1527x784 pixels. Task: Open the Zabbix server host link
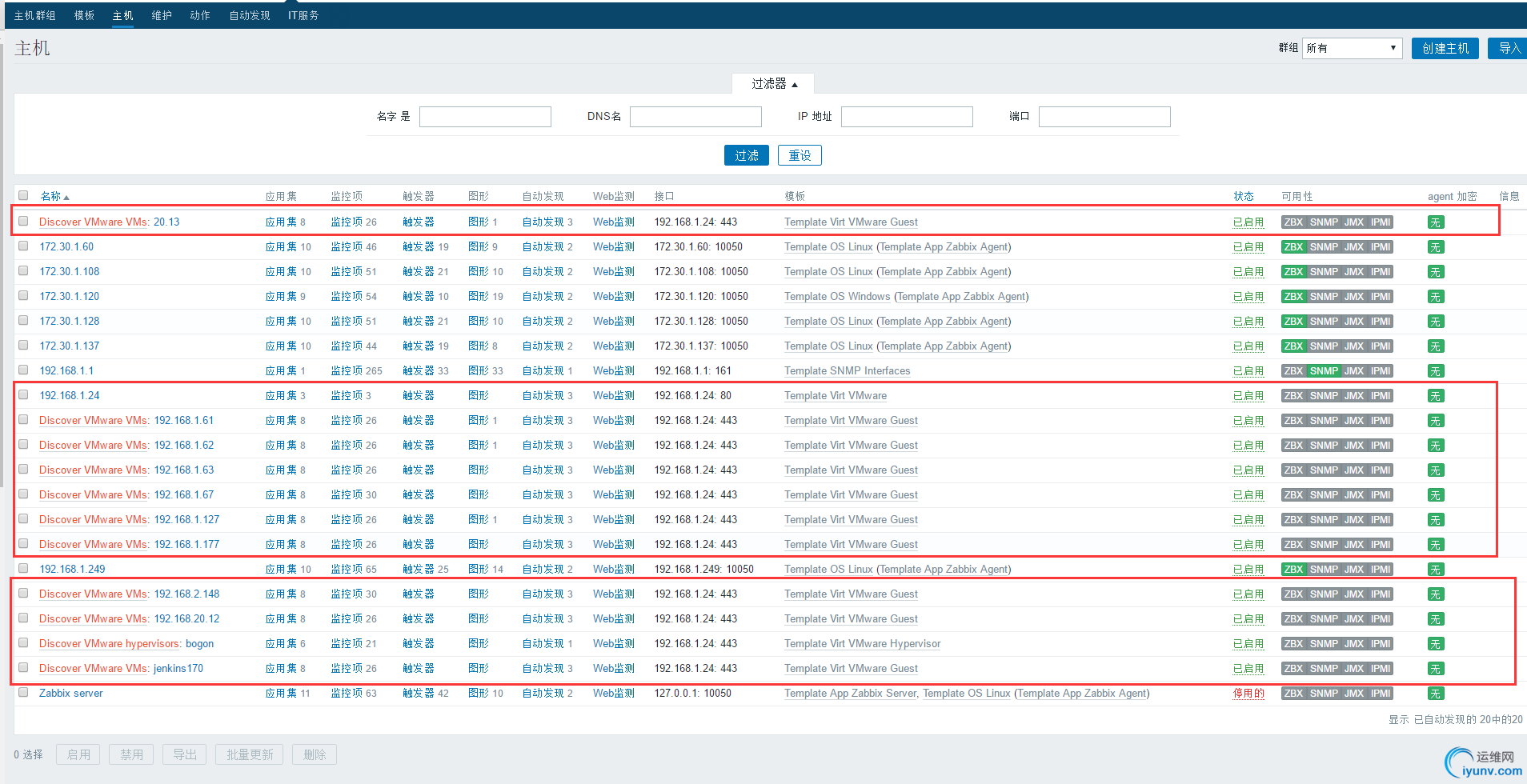pos(71,693)
